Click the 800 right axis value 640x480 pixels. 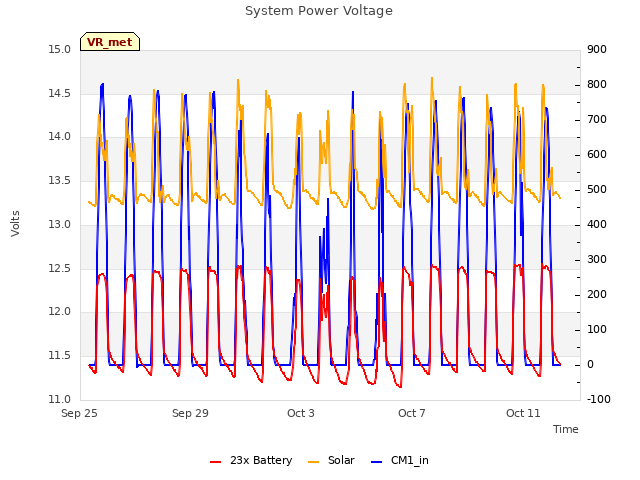coord(597,84)
